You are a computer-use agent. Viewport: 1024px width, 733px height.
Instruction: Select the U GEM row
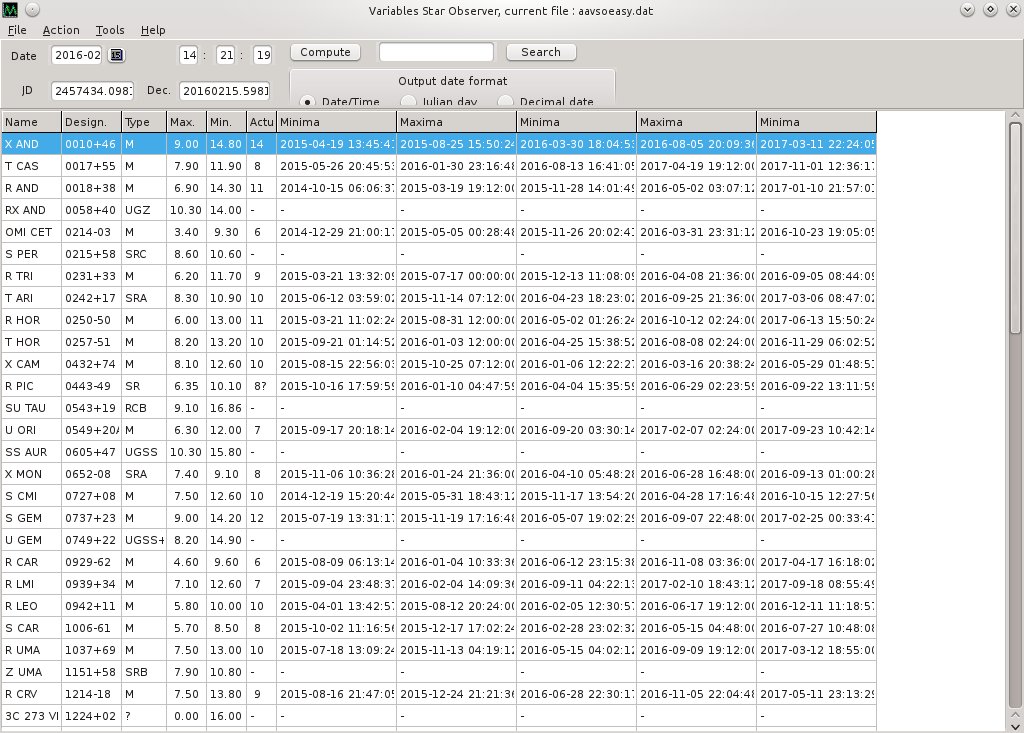[439, 540]
